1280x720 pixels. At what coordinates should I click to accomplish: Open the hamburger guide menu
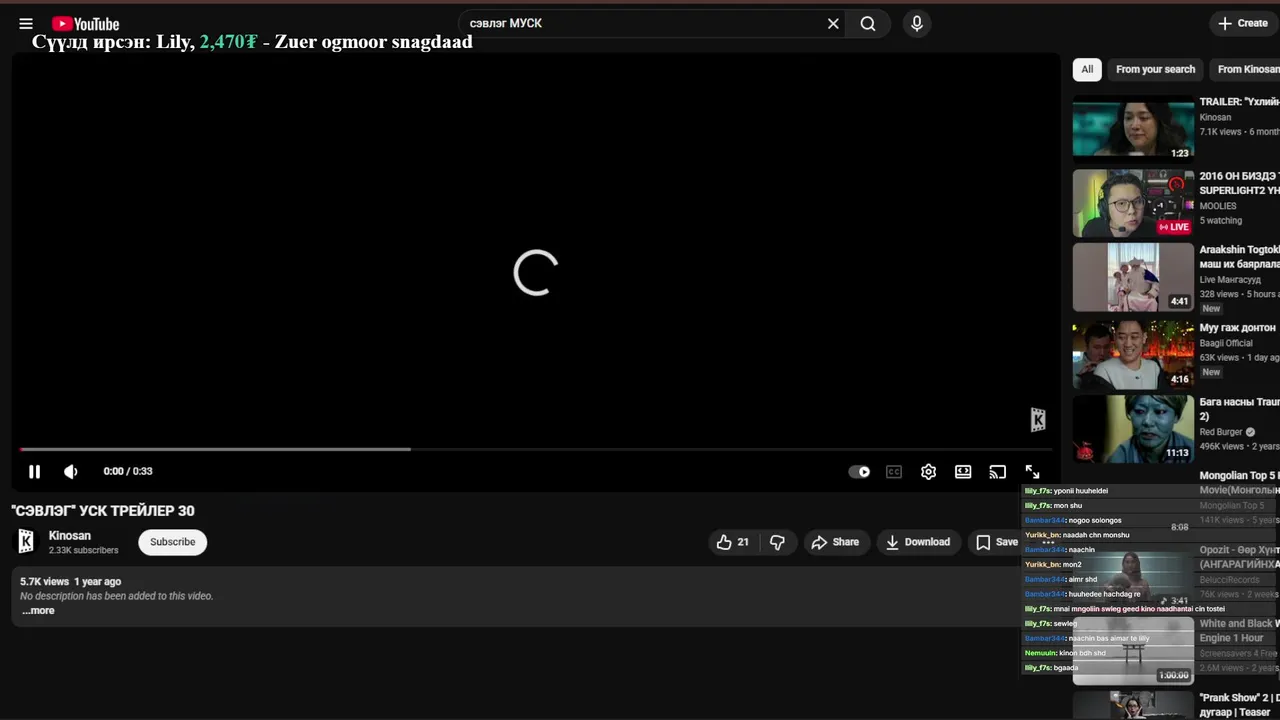26,23
